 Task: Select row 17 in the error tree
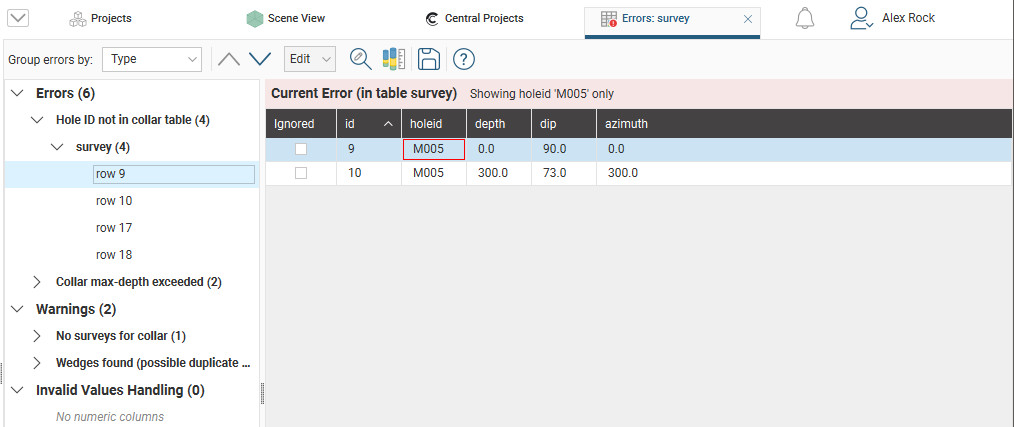114,228
